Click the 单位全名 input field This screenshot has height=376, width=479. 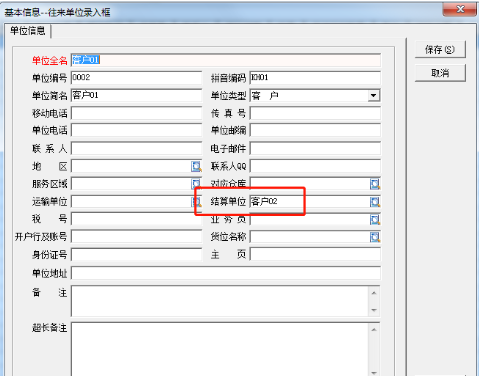coord(226,60)
